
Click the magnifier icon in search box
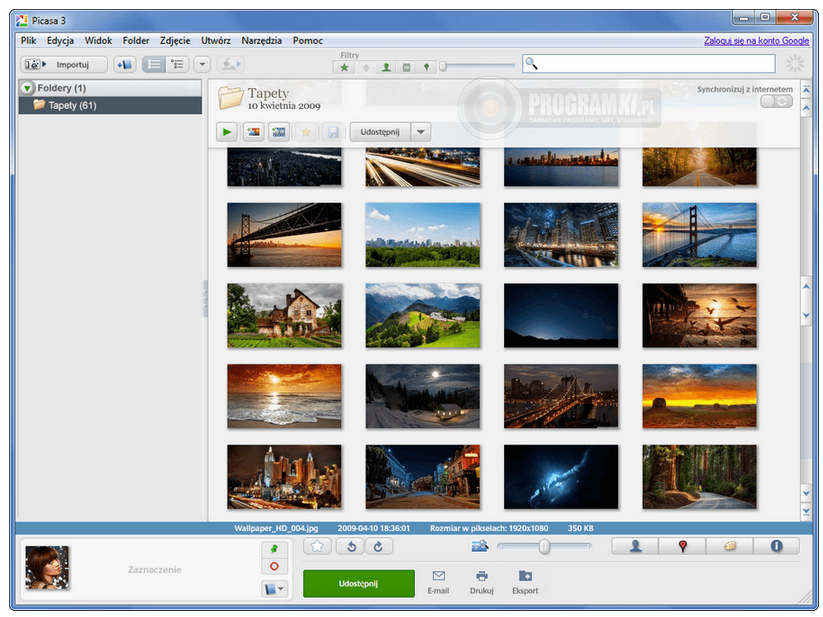point(532,63)
